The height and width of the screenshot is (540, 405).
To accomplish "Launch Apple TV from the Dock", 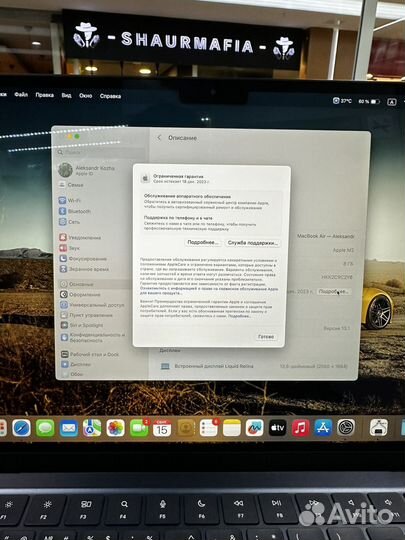I will (278, 428).
